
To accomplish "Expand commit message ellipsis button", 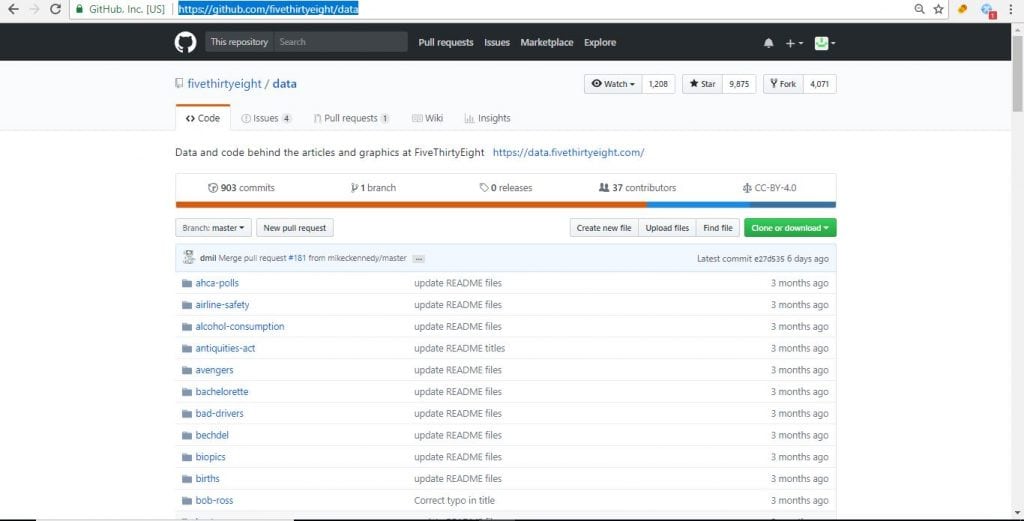I will click(419, 259).
